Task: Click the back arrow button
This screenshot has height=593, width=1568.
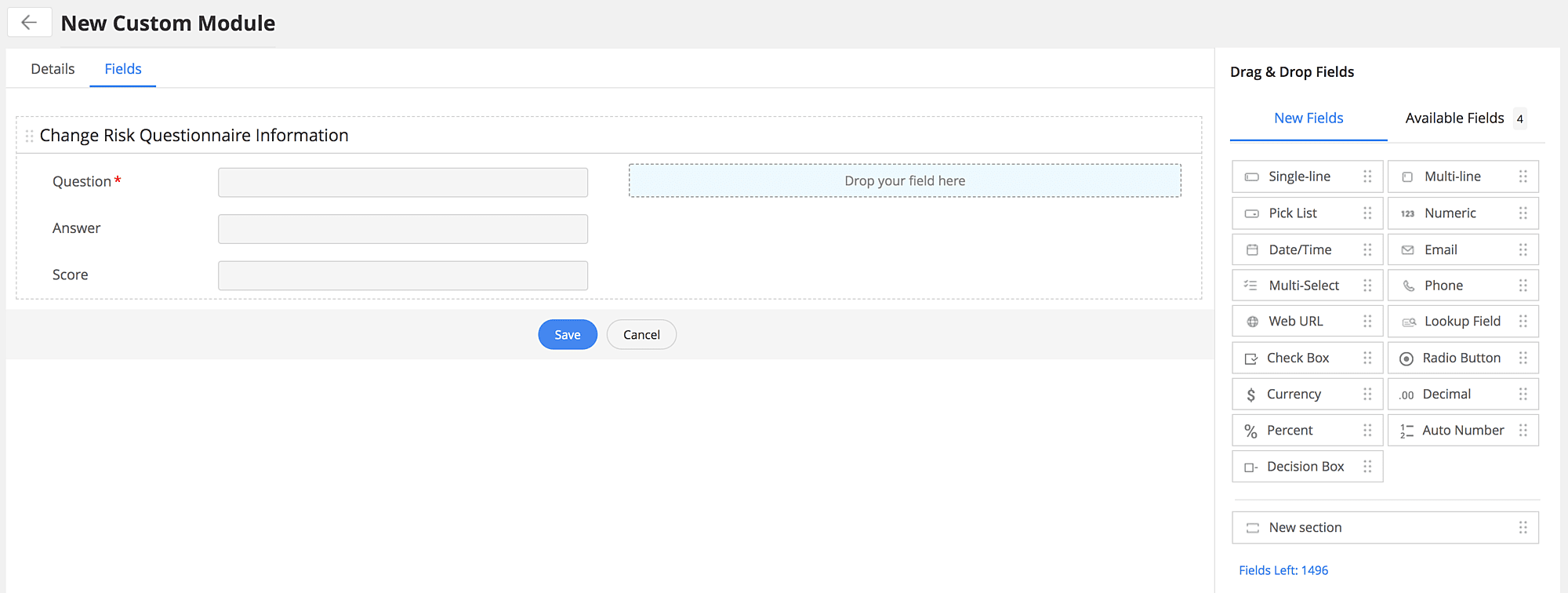Action: pos(29,23)
